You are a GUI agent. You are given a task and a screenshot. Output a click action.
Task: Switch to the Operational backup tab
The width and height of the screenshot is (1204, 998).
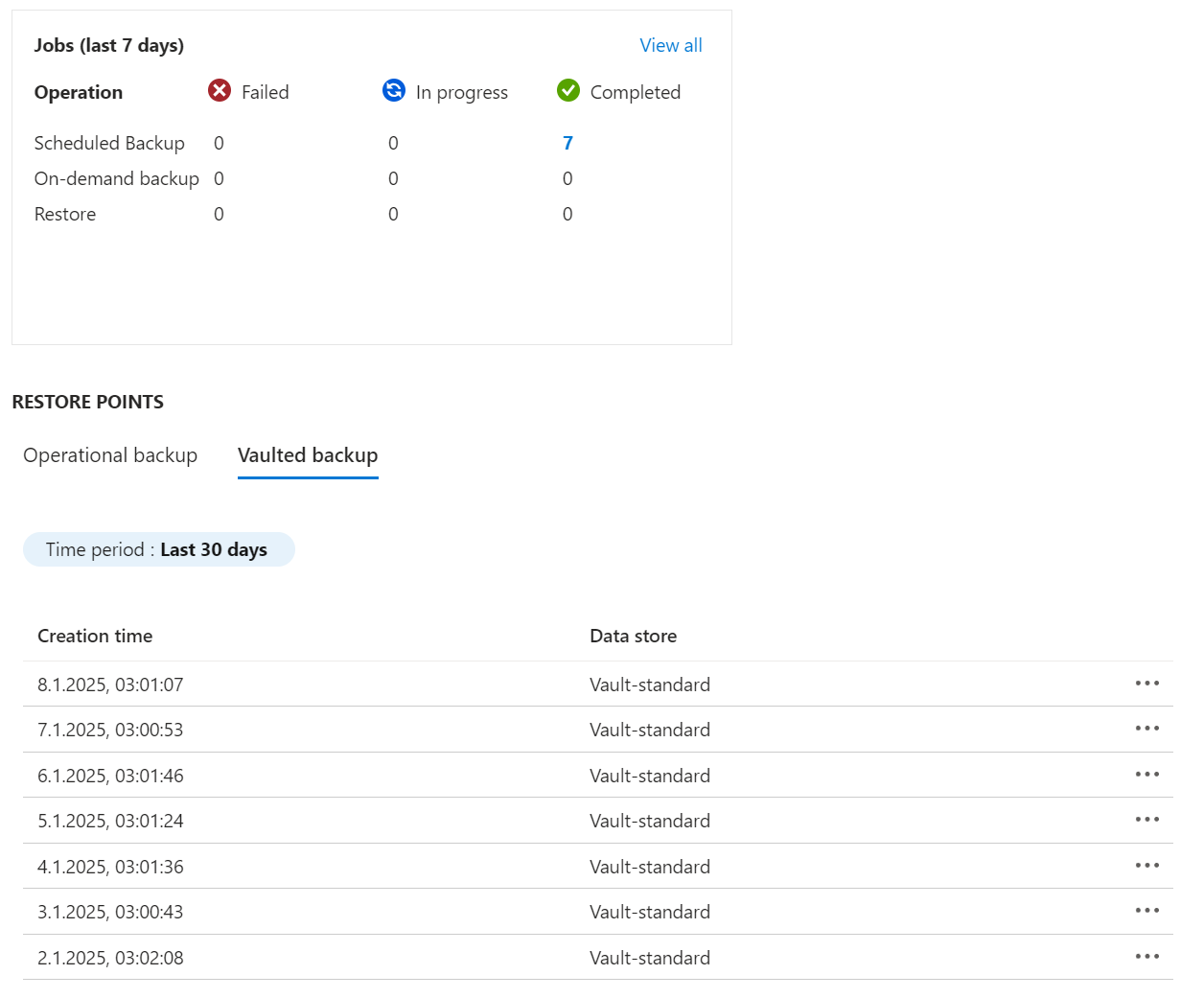click(110, 455)
